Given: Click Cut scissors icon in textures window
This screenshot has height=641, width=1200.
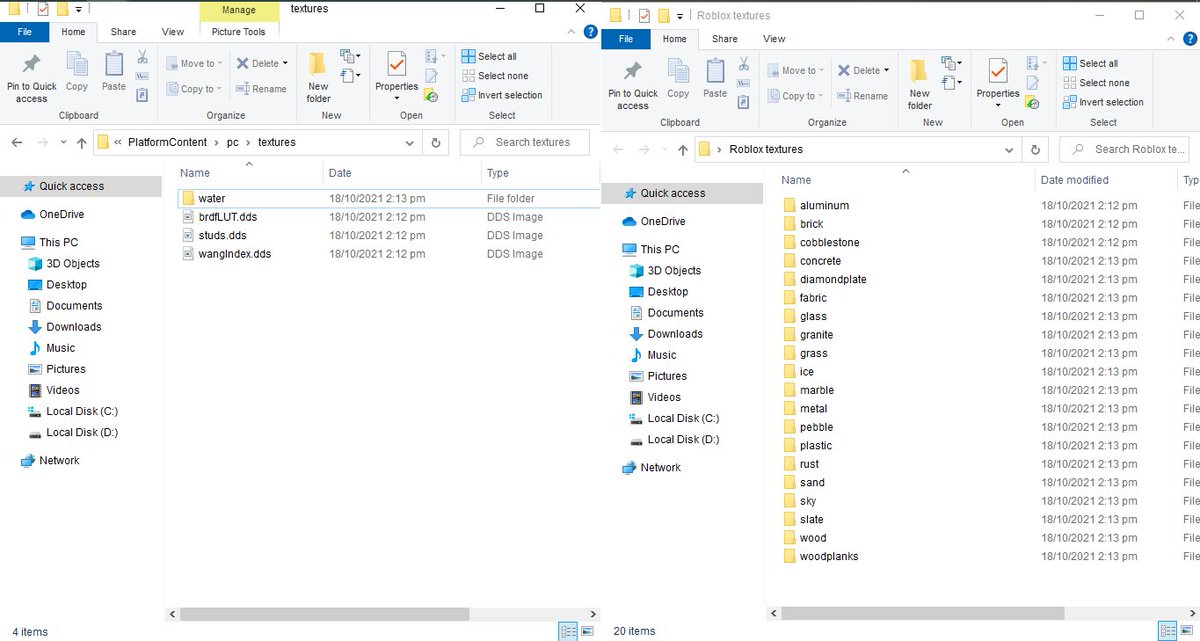Looking at the screenshot, I should click(x=142, y=57).
